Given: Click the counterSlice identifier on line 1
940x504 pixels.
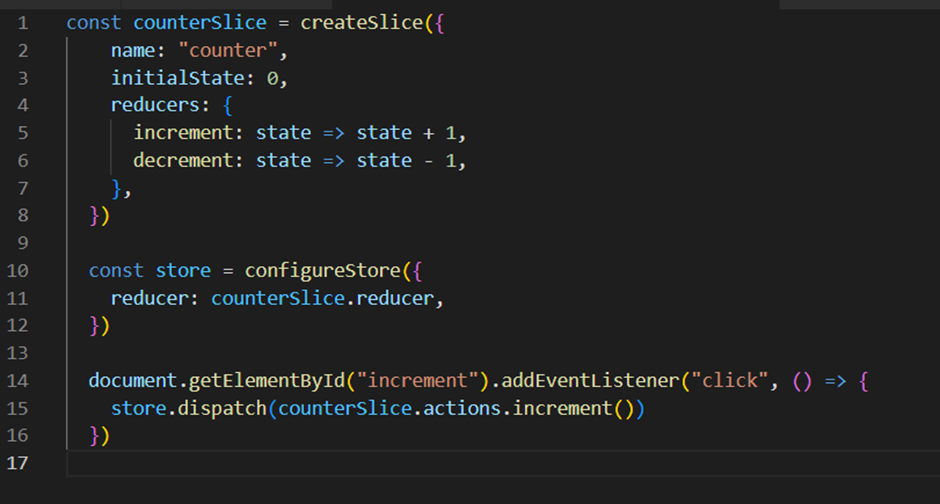Looking at the screenshot, I should click(x=200, y=23).
